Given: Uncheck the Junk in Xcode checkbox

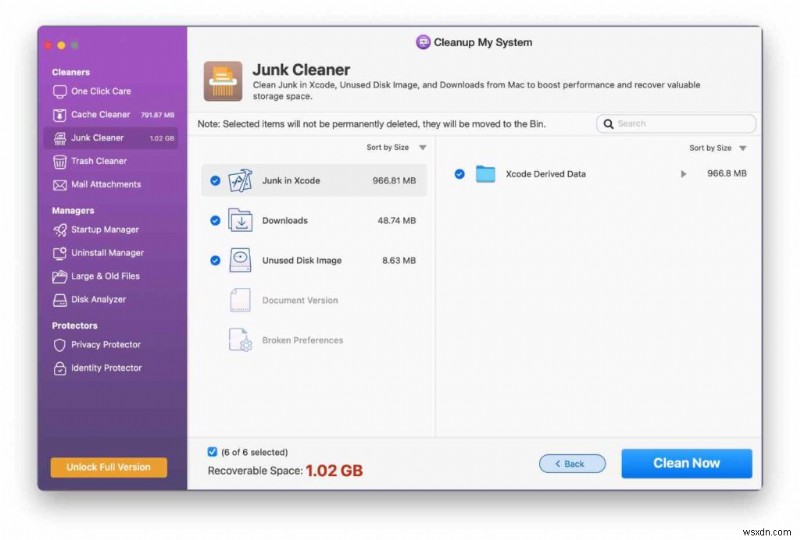Looking at the screenshot, I should pos(215,181).
